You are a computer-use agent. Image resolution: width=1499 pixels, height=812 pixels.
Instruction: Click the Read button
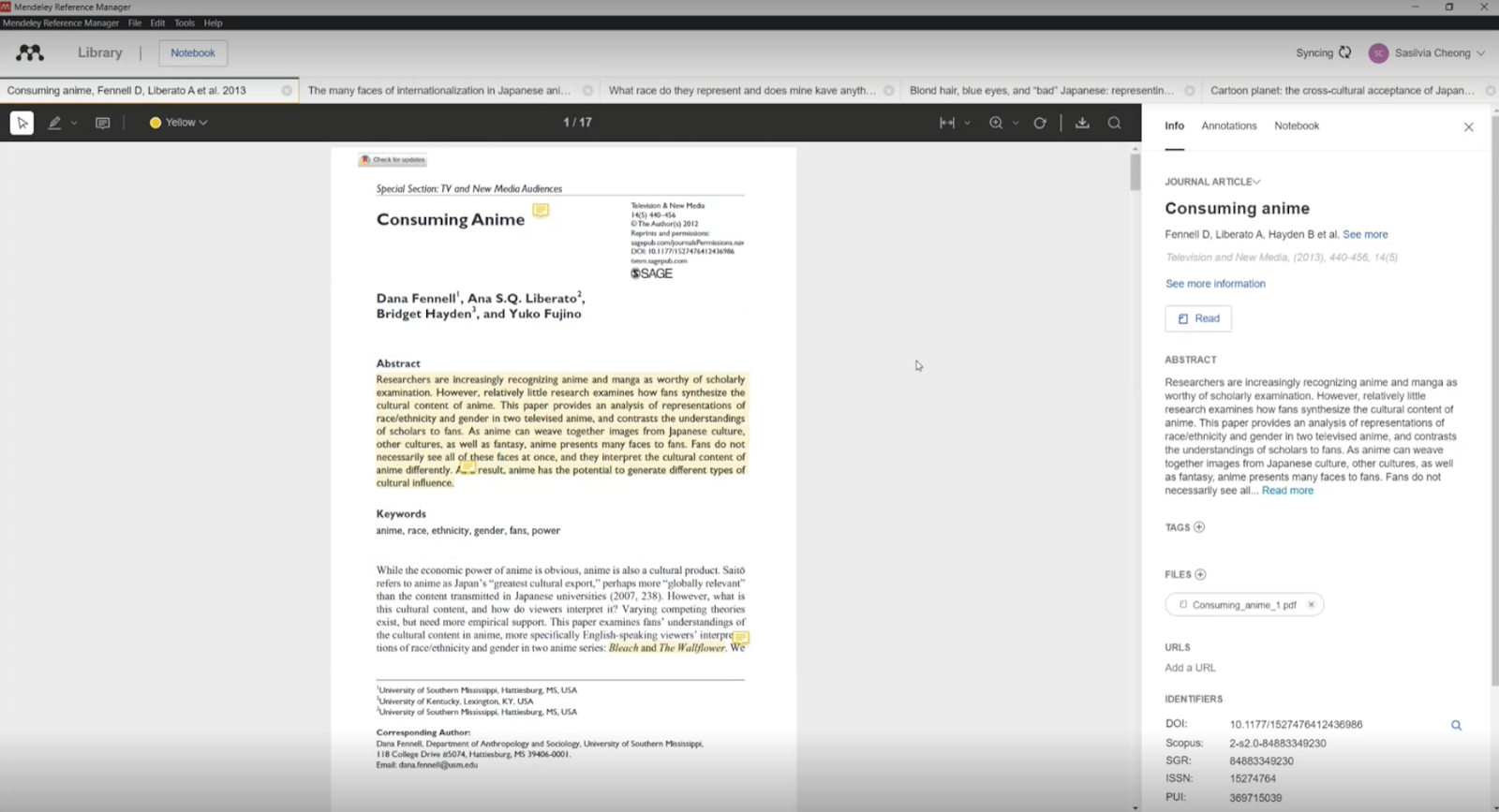coord(1198,318)
